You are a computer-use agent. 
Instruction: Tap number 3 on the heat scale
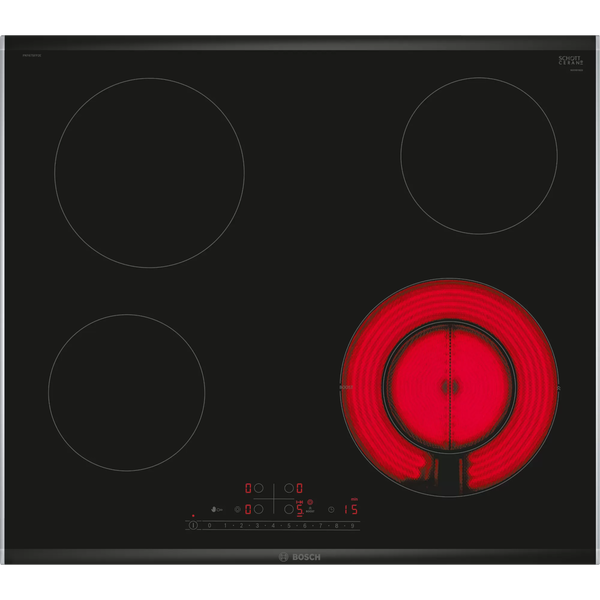tap(257, 525)
